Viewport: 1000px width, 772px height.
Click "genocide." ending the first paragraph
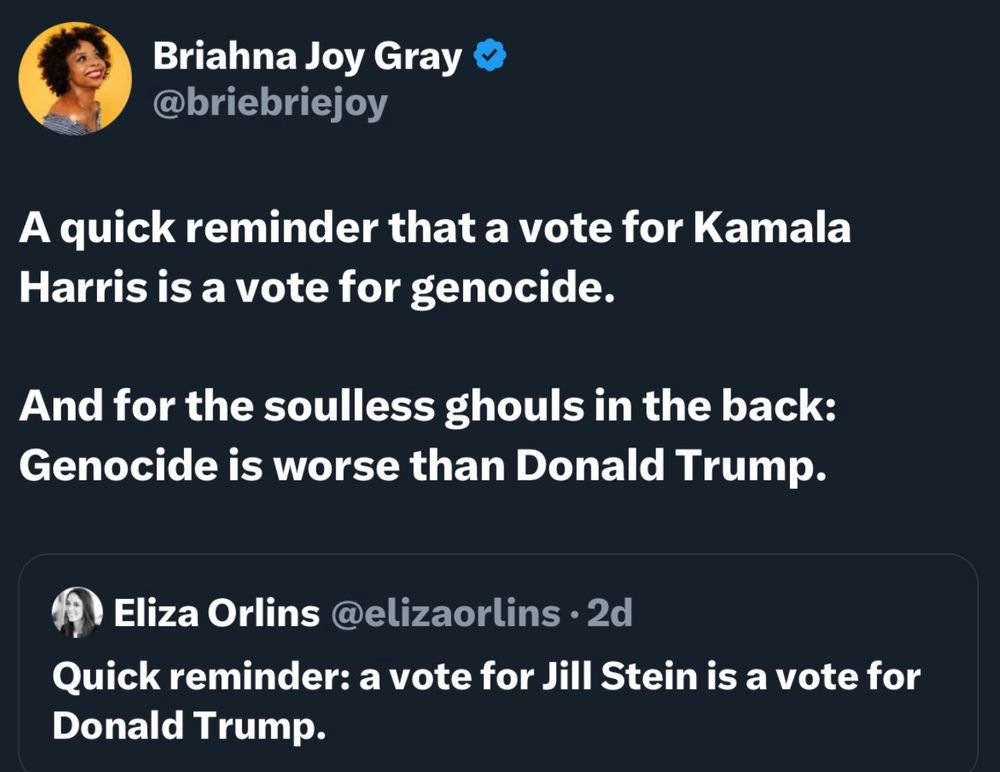[510, 289]
